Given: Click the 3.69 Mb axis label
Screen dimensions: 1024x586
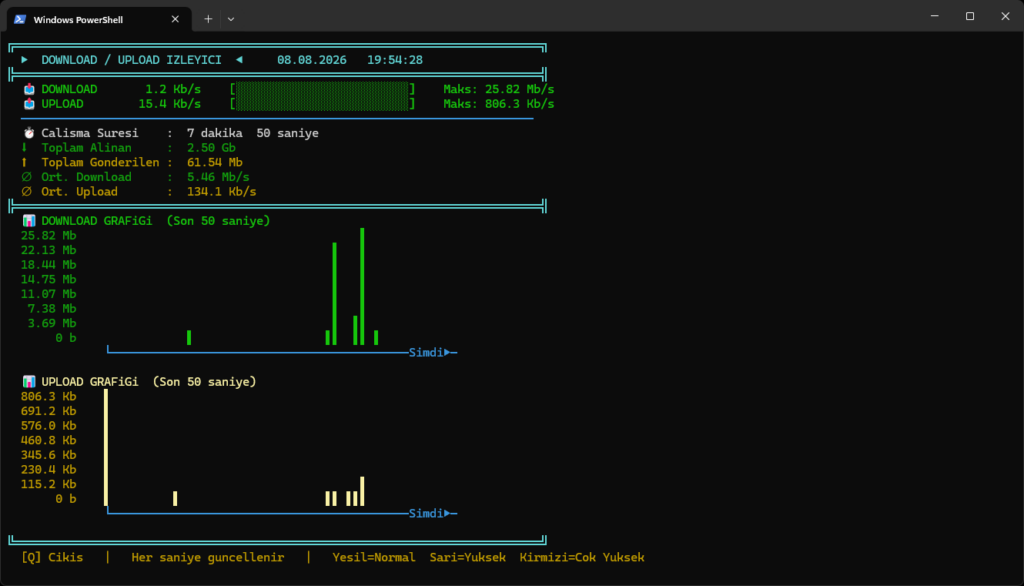Looking at the screenshot, I should click(52, 323).
